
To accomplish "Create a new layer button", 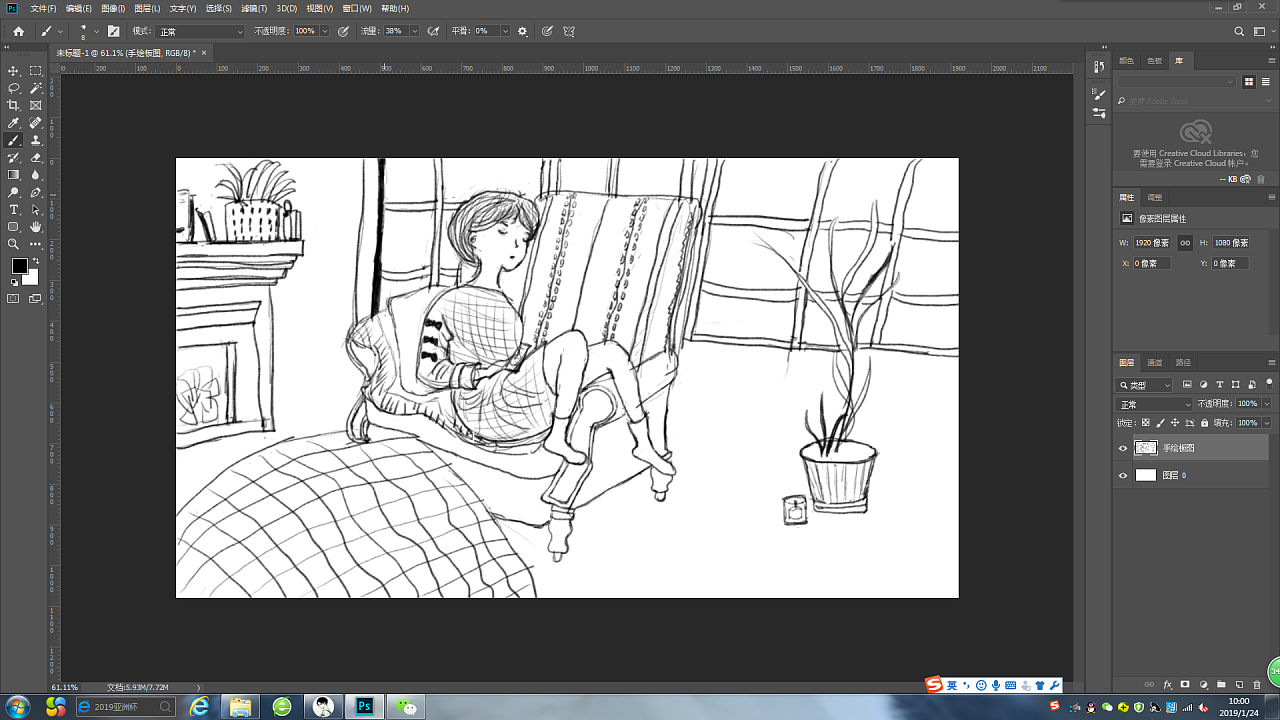I will 1239,685.
